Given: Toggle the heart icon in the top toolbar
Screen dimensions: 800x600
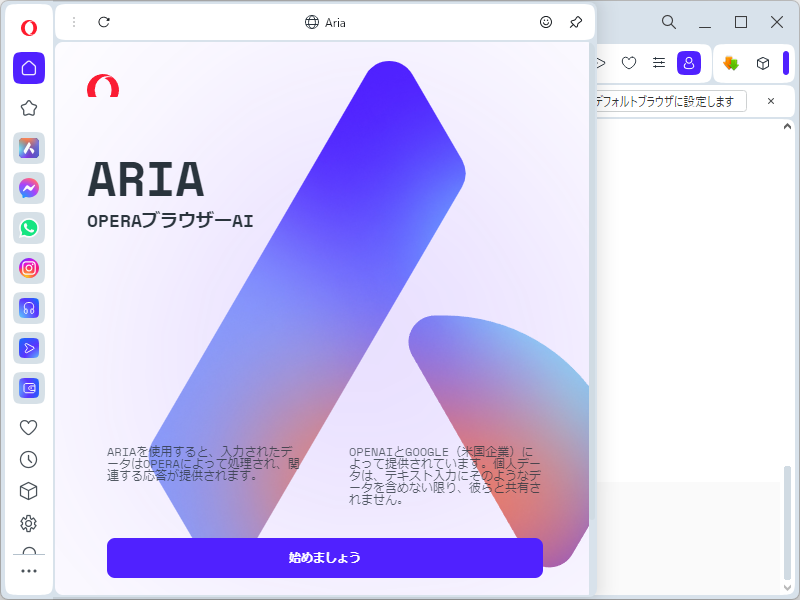Looking at the screenshot, I should (629, 62).
